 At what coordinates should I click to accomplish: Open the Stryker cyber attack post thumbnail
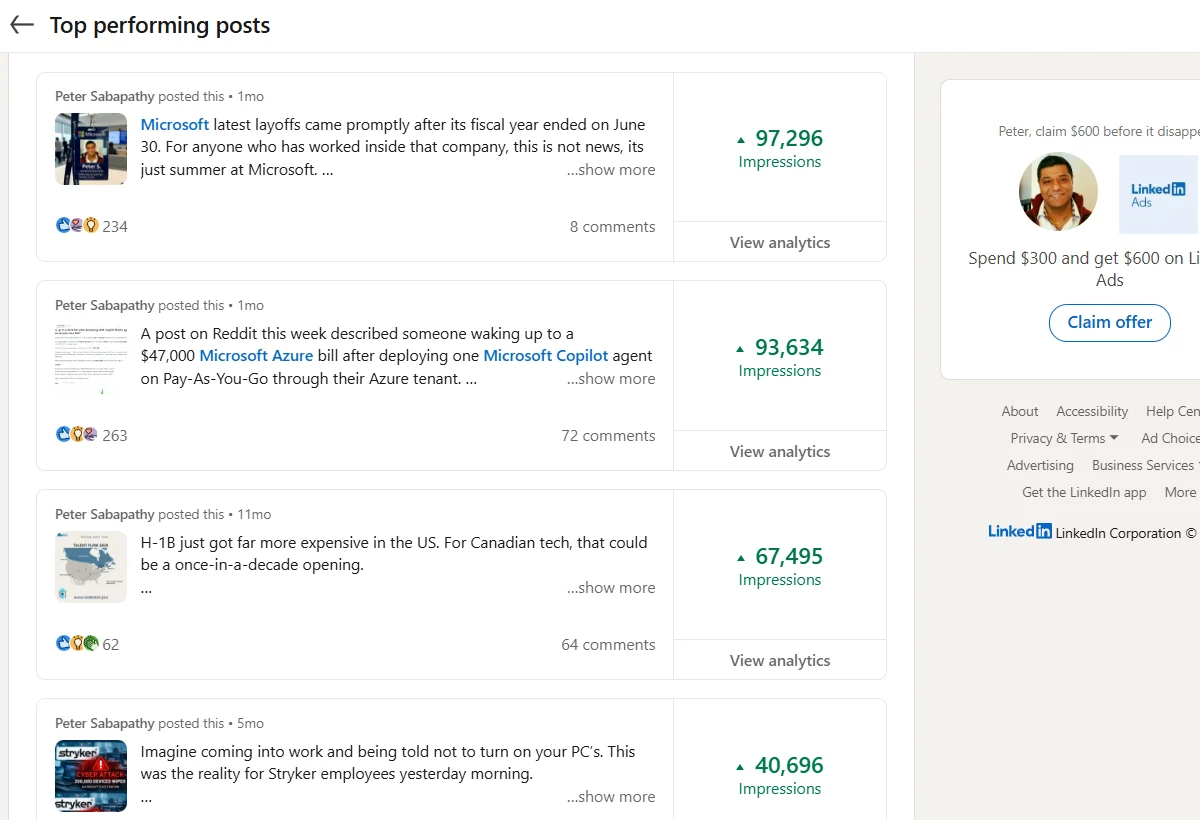(91, 776)
